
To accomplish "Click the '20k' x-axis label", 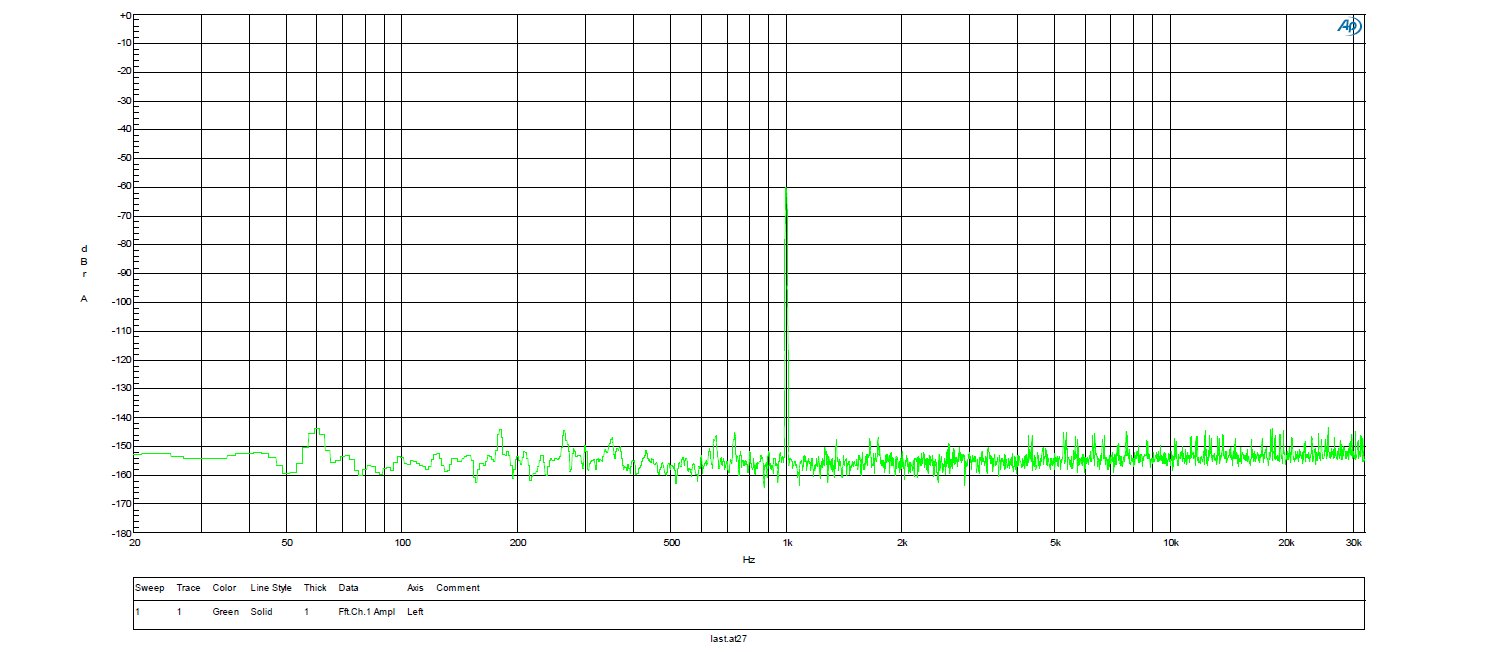I will coord(1286,543).
